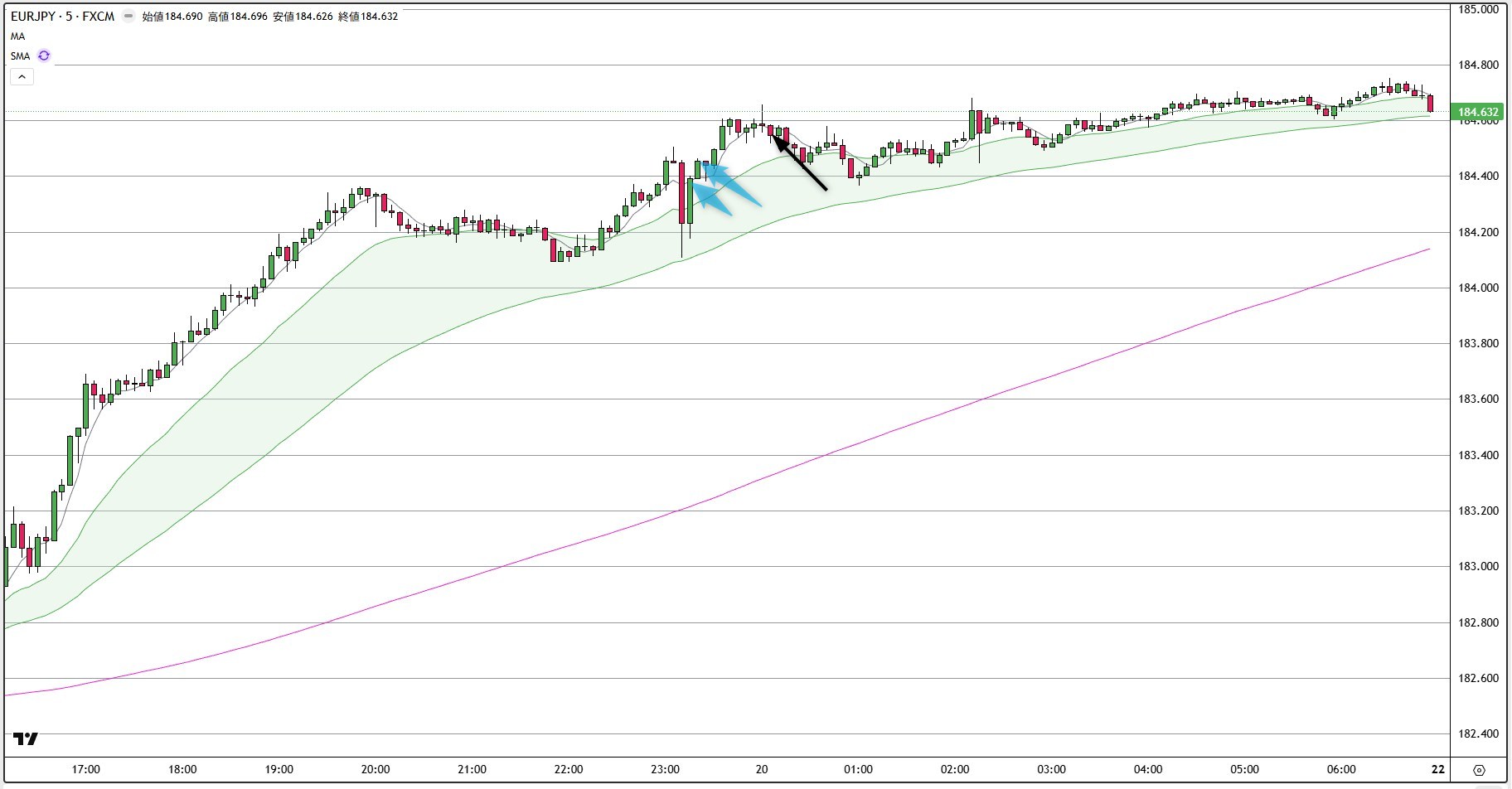The image size is (1512, 789).
Task: Hide the candlestick series with the eye toggle
Action: 127,15
